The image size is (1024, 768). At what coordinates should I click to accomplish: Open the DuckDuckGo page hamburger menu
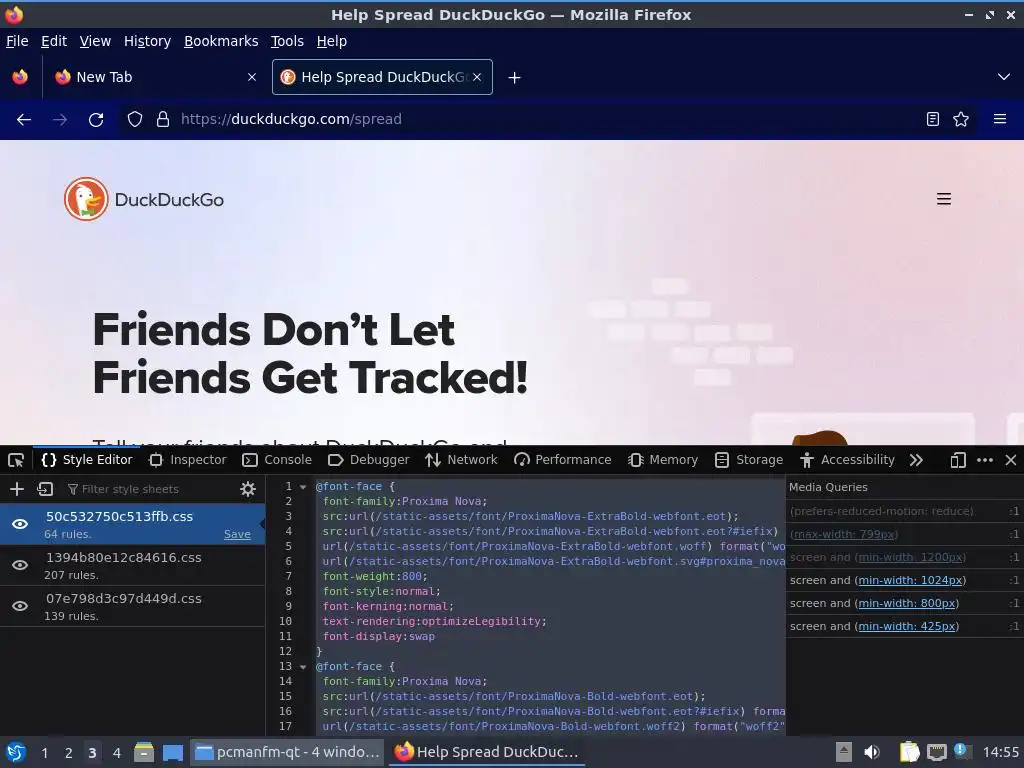pos(944,199)
